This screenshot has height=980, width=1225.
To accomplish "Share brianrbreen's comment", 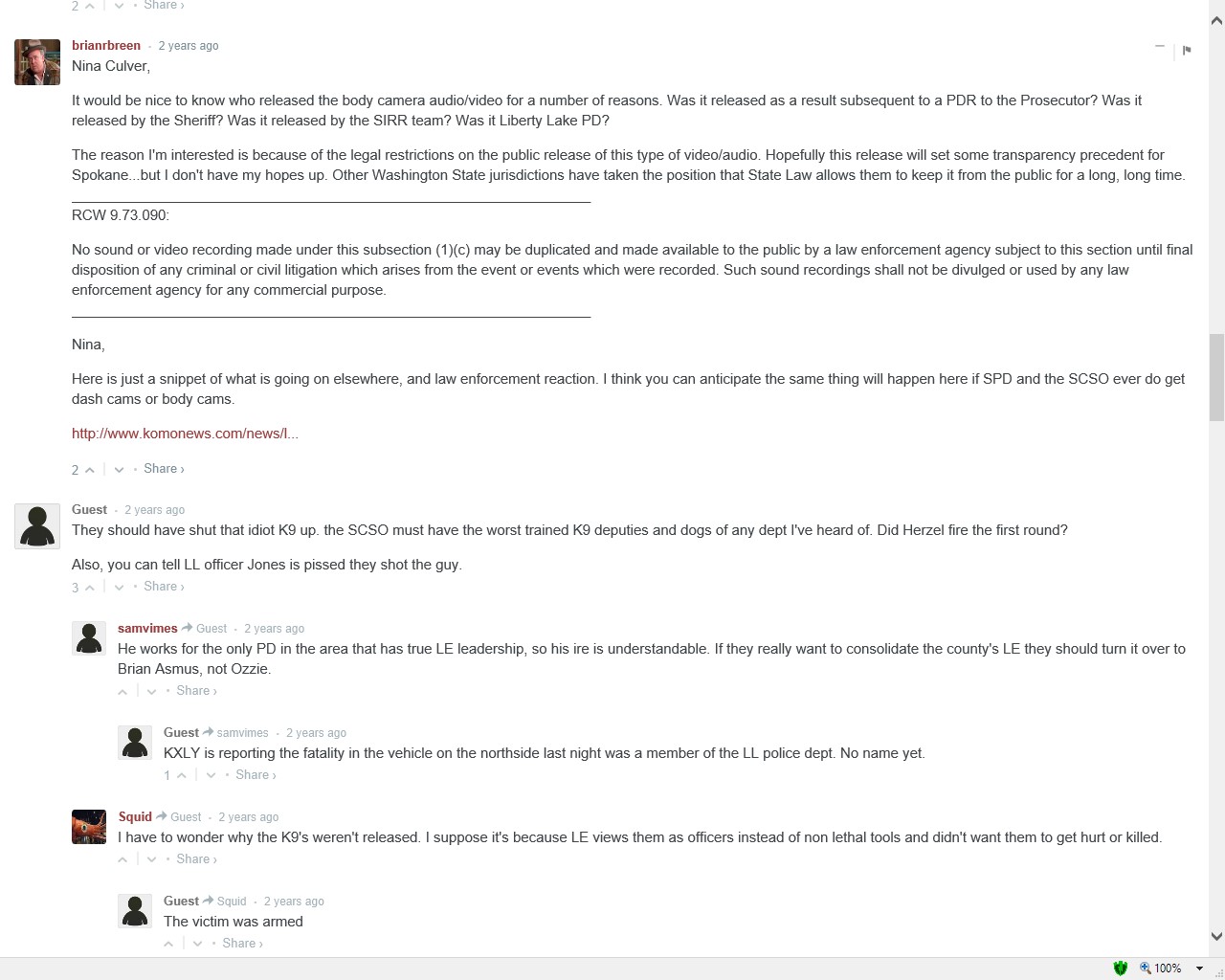I will click(164, 469).
